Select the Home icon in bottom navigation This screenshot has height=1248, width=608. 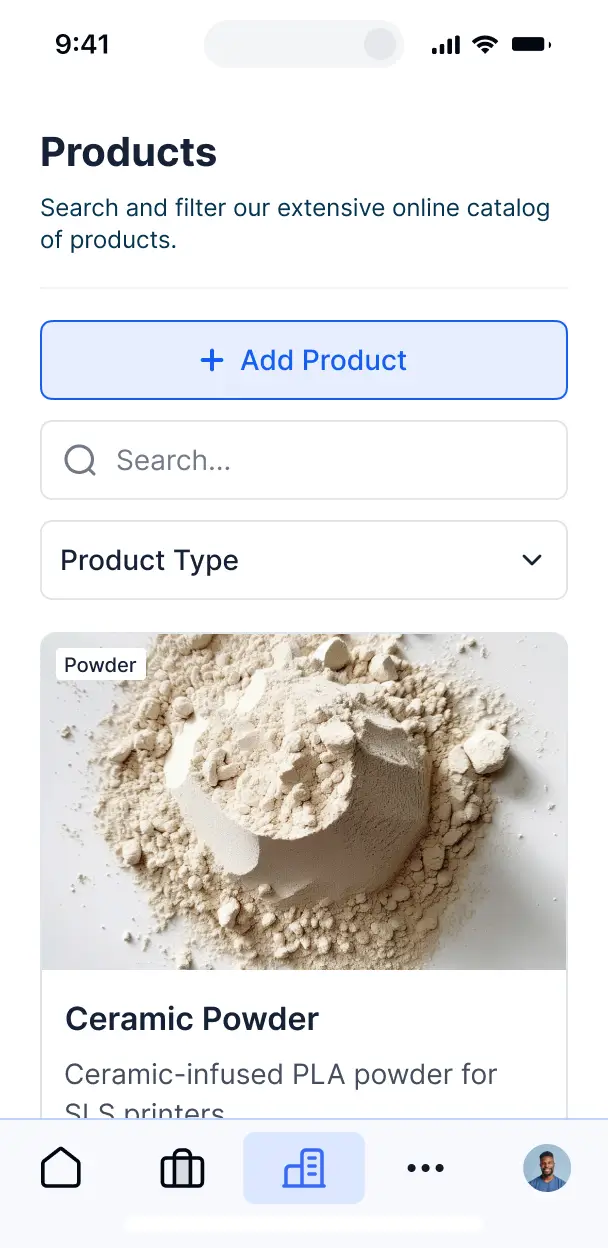click(61, 1167)
